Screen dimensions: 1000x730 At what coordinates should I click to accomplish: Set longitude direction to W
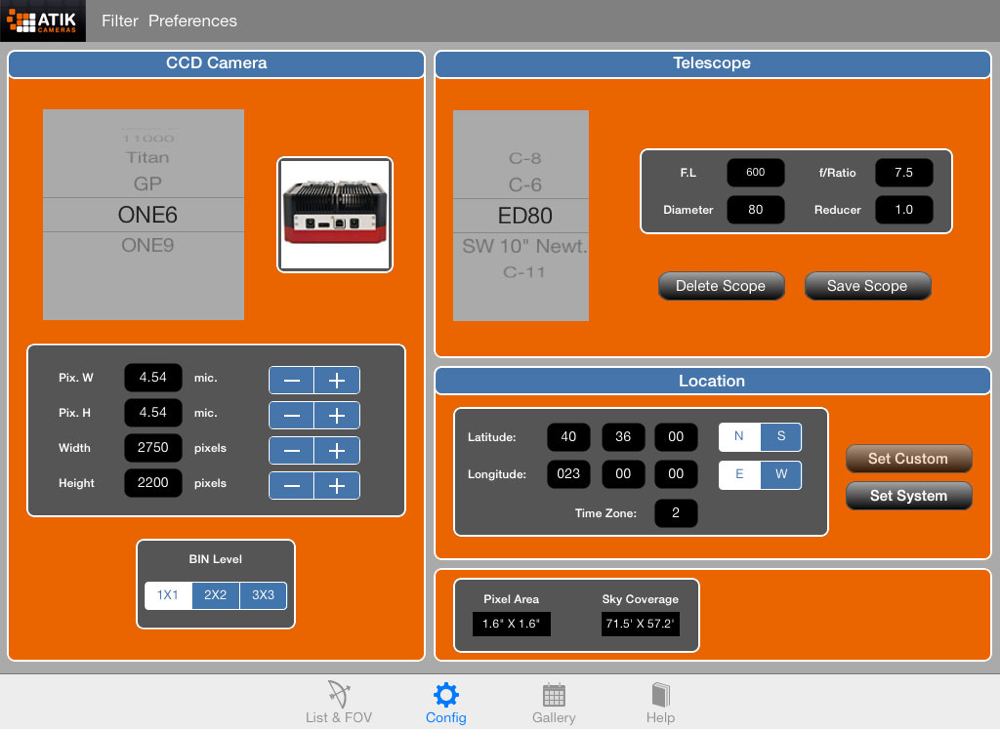click(781, 474)
